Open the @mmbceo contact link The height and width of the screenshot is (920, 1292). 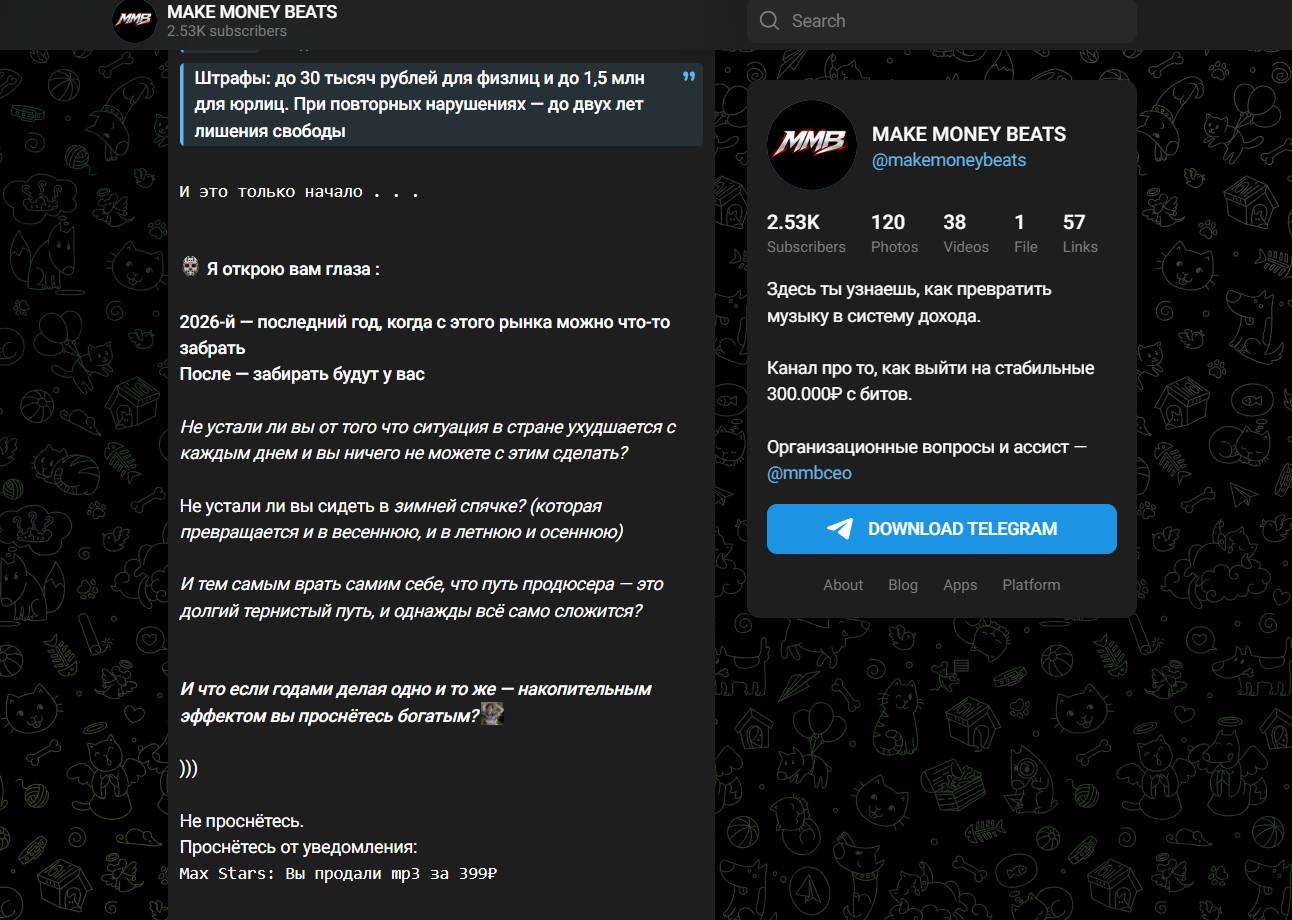click(809, 473)
